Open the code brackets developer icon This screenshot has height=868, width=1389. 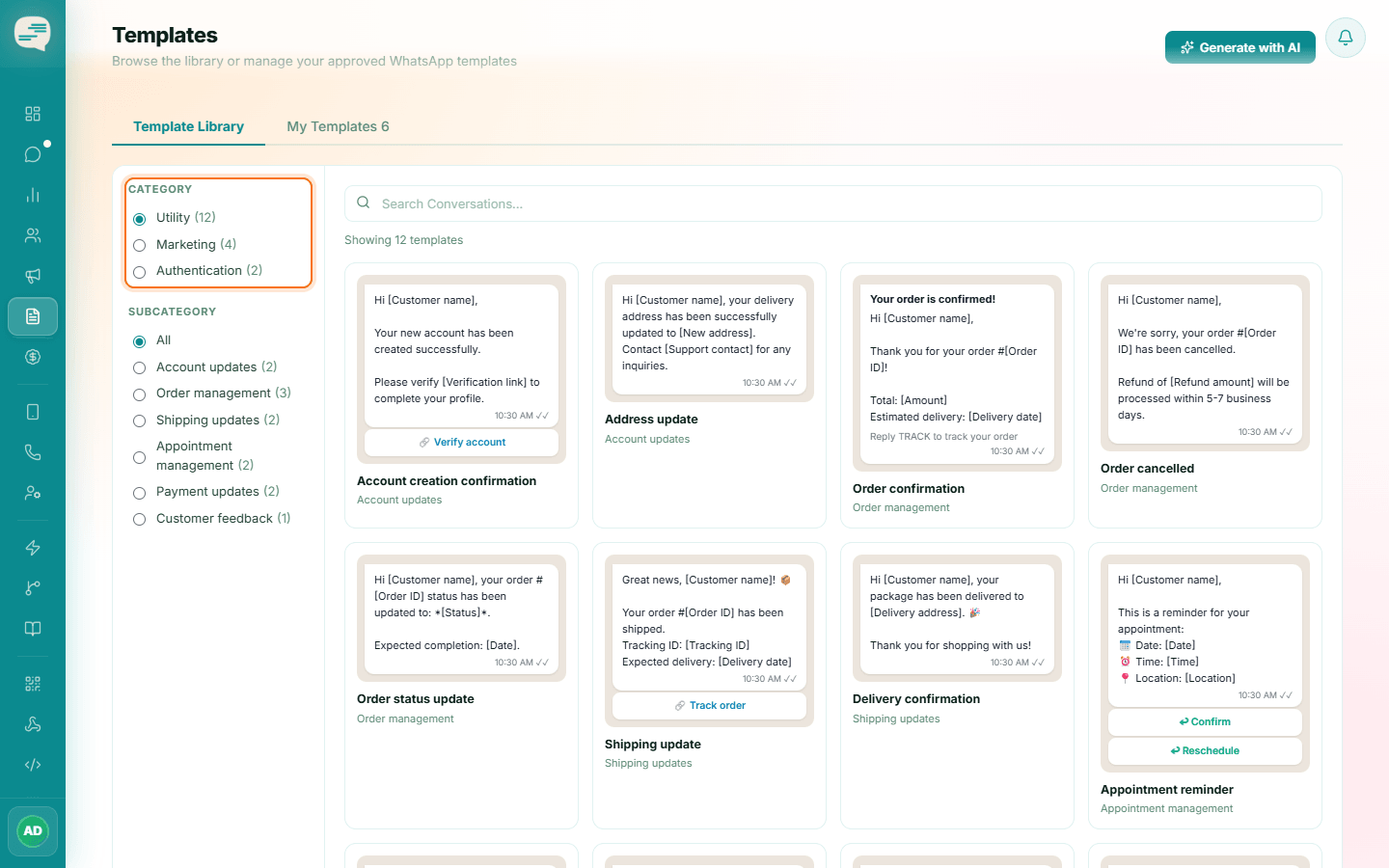click(33, 765)
